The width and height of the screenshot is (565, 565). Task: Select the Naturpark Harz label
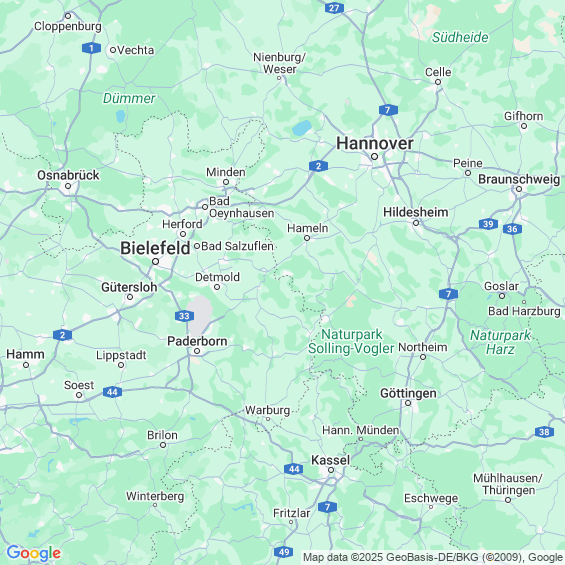pos(500,342)
